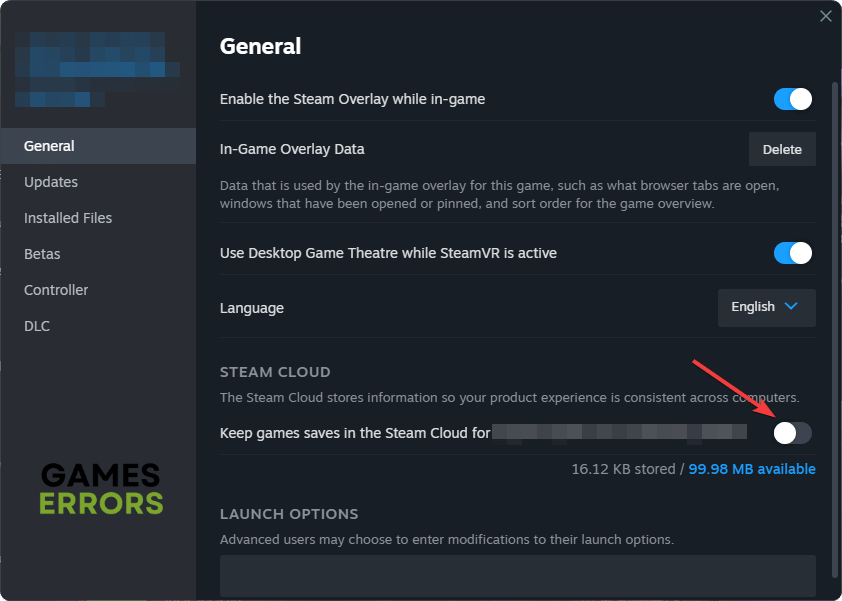Select the General settings tab

pos(50,146)
